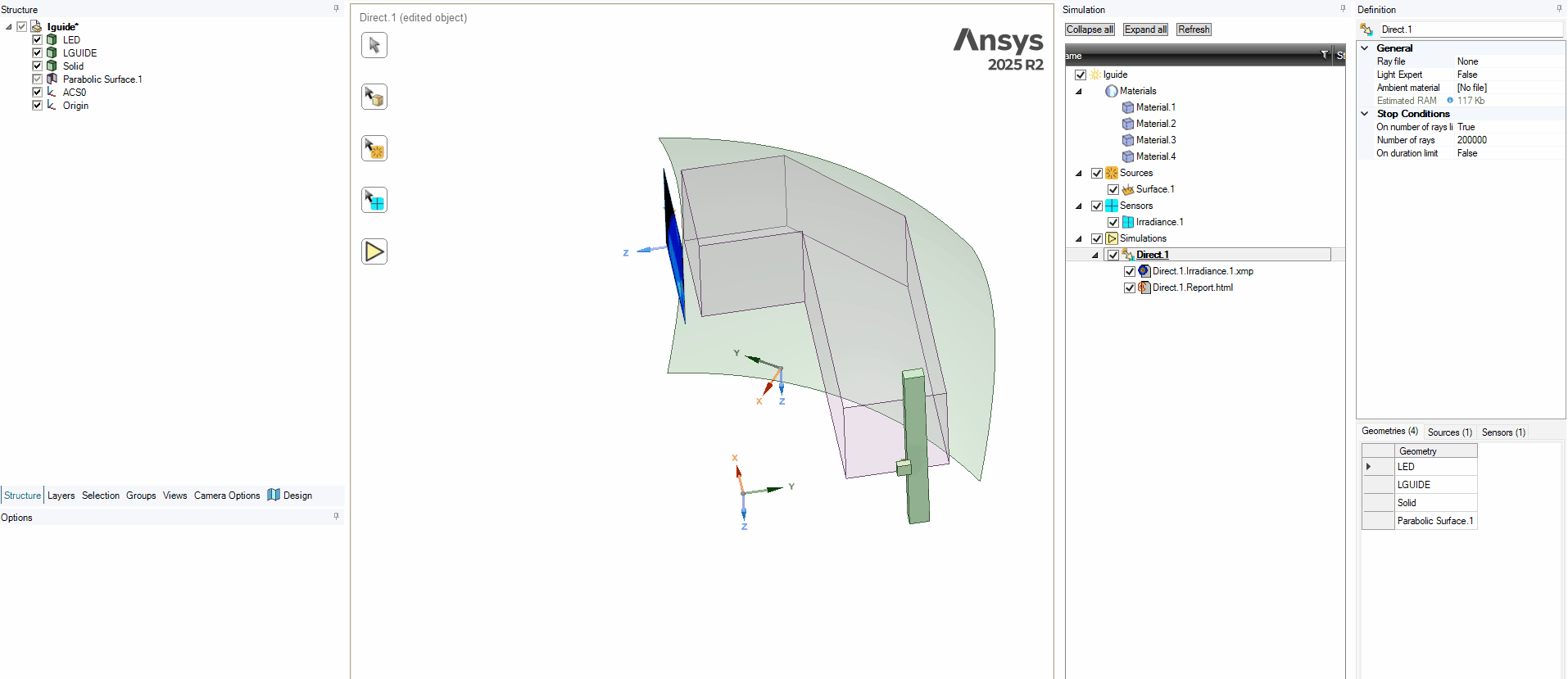Click the Material.3 cube icon
The width and height of the screenshot is (1568, 679).
1128,140
